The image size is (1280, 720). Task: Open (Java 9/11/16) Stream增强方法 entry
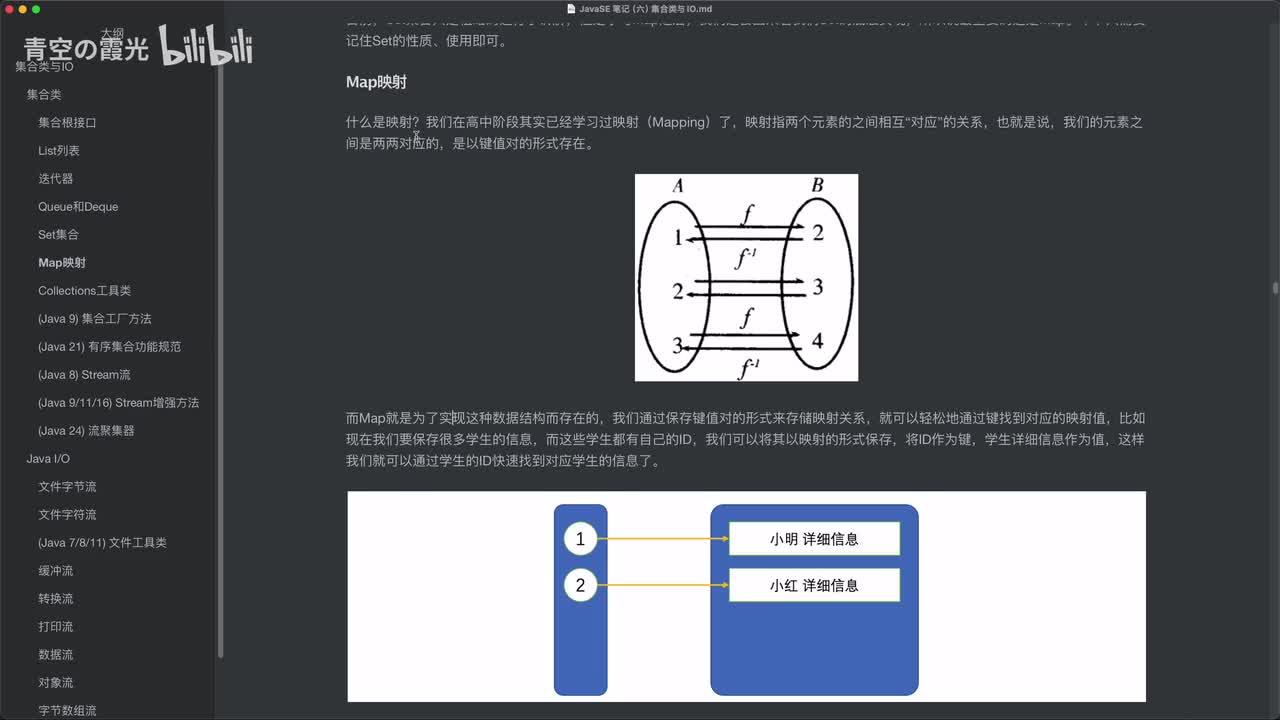pyautogui.click(x=119, y=402)
